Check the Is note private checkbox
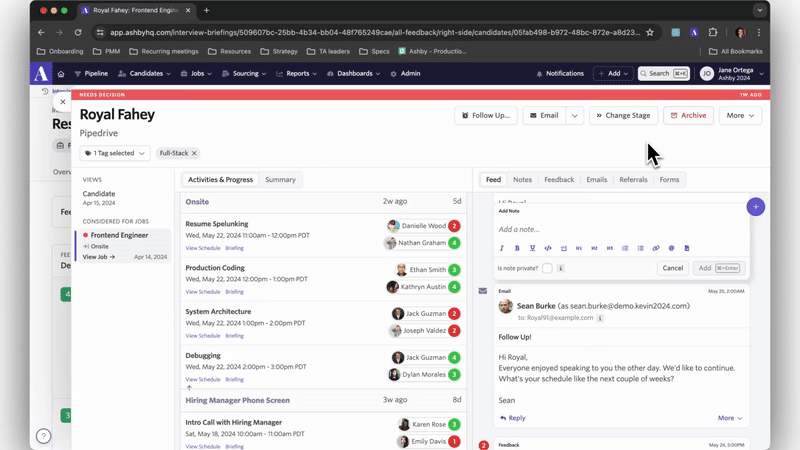The image size is (800, 450). 547,268
